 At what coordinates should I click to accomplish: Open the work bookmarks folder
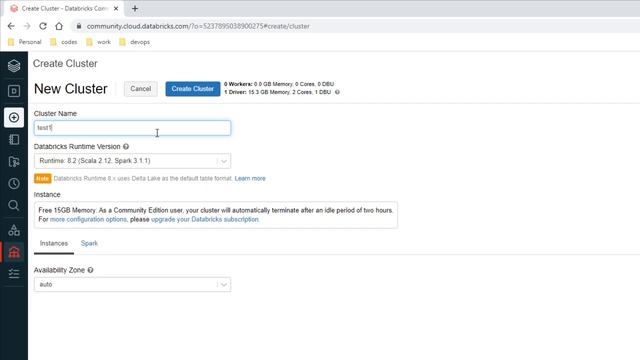98,42
